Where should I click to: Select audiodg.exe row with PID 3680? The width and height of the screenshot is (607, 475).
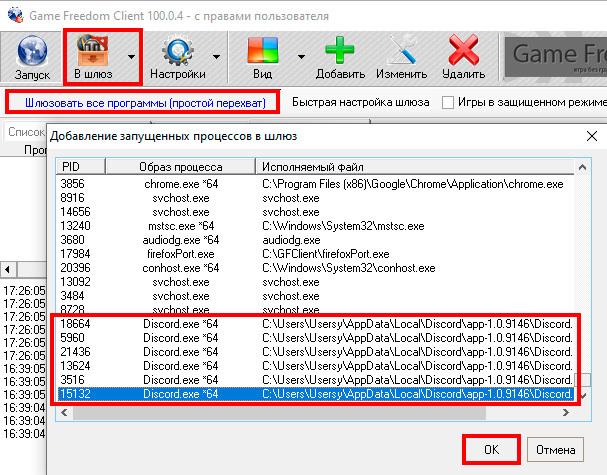pos(316,240)
